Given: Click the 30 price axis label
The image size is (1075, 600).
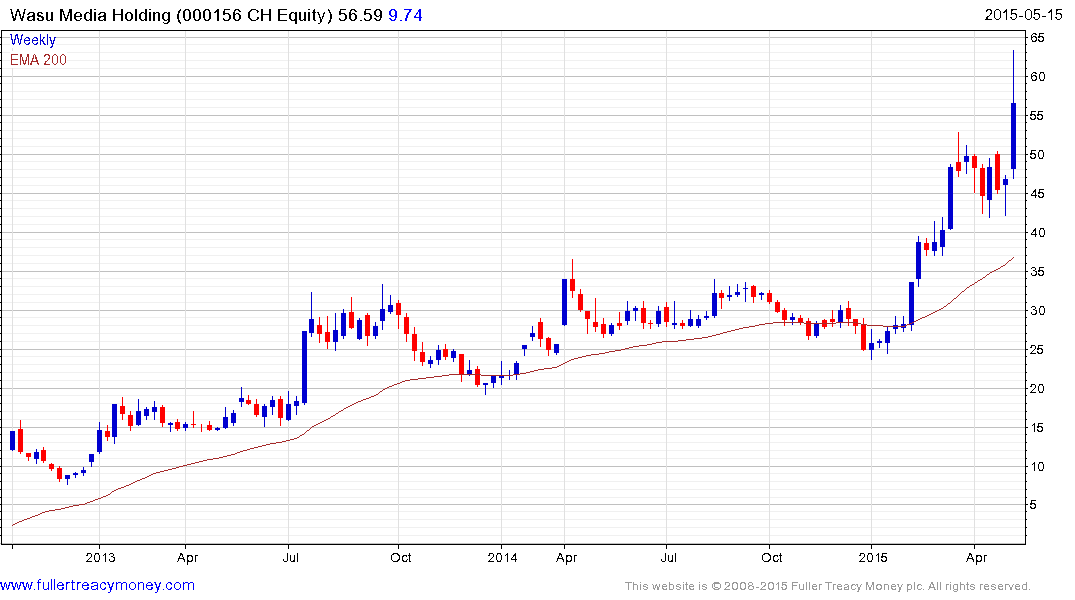Looking at the screenshot, I should click(x=1037, y=311).
